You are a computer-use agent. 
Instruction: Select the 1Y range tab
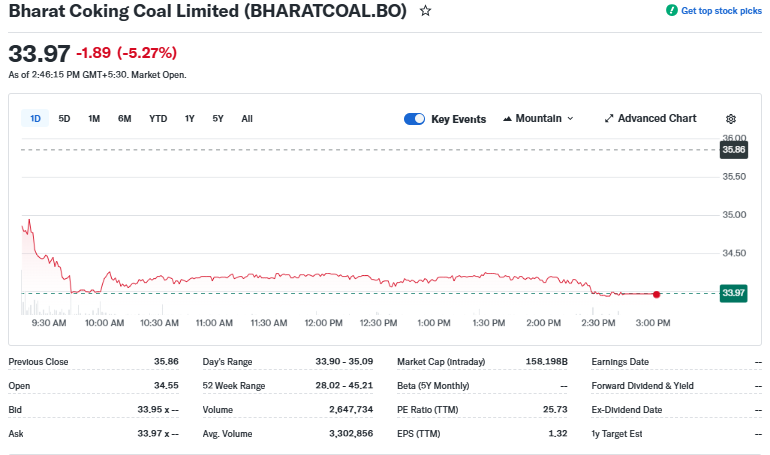190,118
